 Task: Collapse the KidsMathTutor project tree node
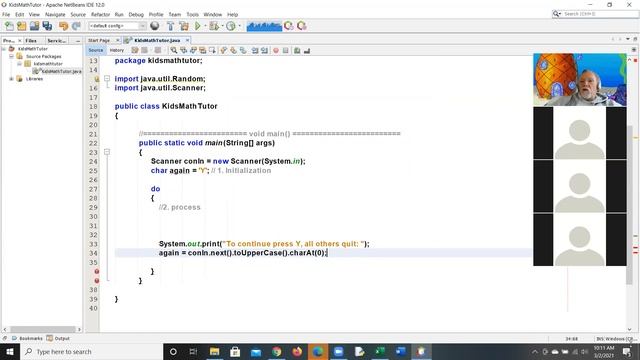4,49
